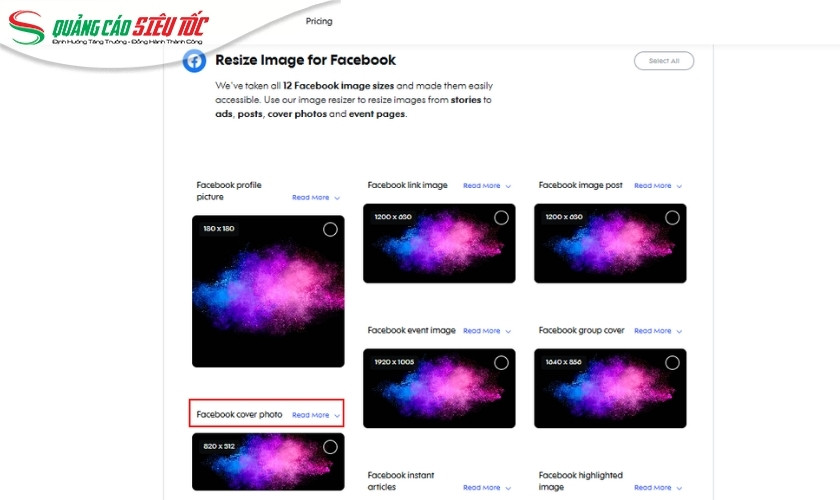The width and height of the screenshot is (840, 500).
Task: Expand Read More for Facebook image post
Action: coord(657,185)
